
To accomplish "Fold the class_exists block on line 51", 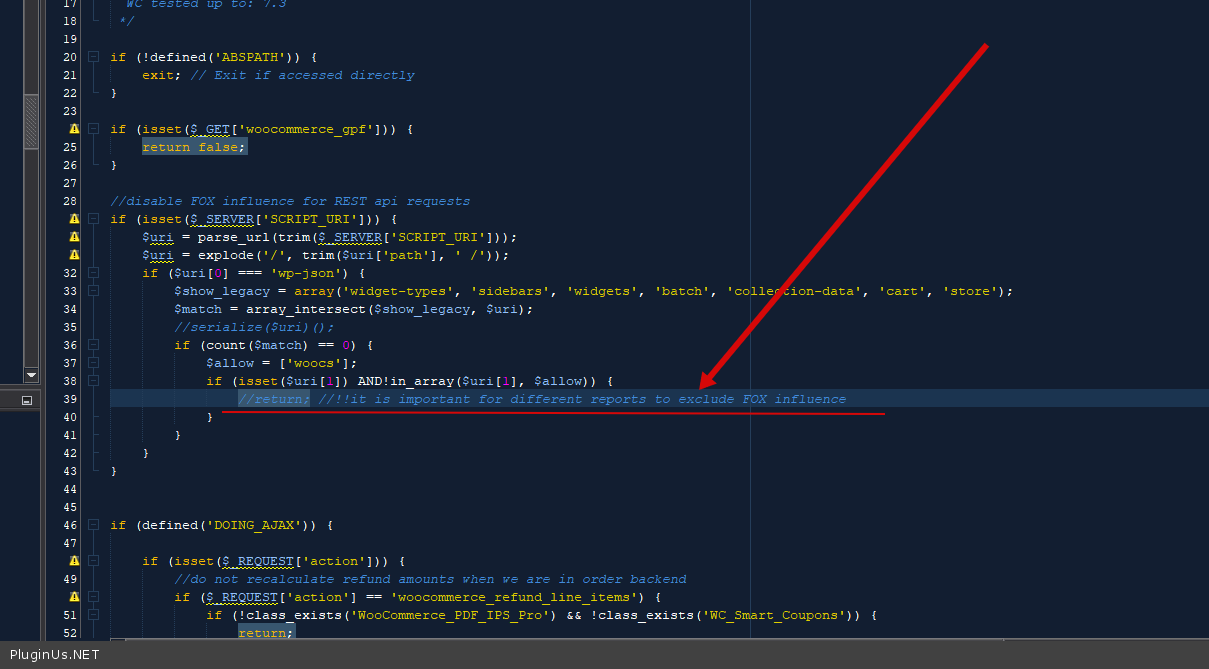I will coord(93,615).
